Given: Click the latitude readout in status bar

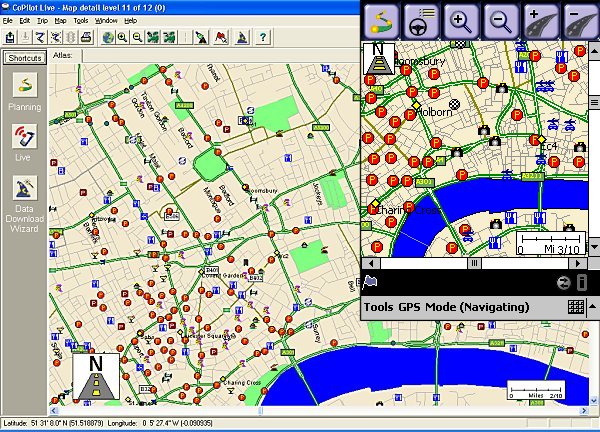Looking at the screenshot, I should 53,423.
